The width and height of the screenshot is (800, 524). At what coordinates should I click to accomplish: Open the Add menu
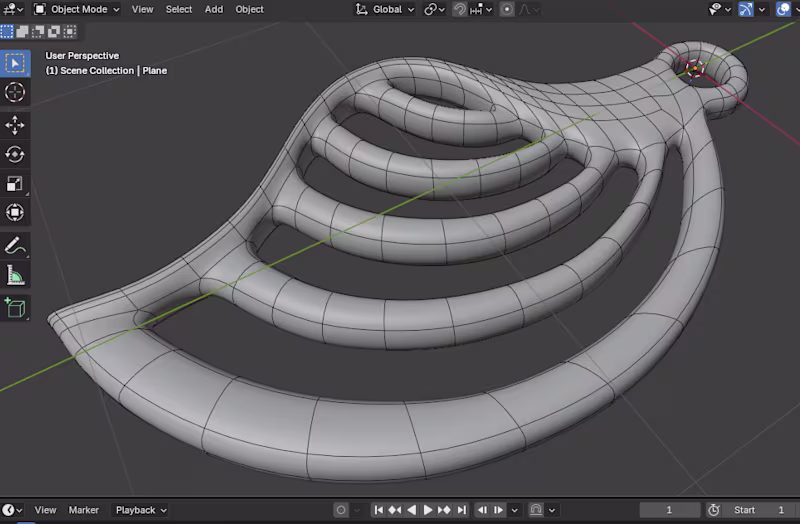tap(214, 9)
